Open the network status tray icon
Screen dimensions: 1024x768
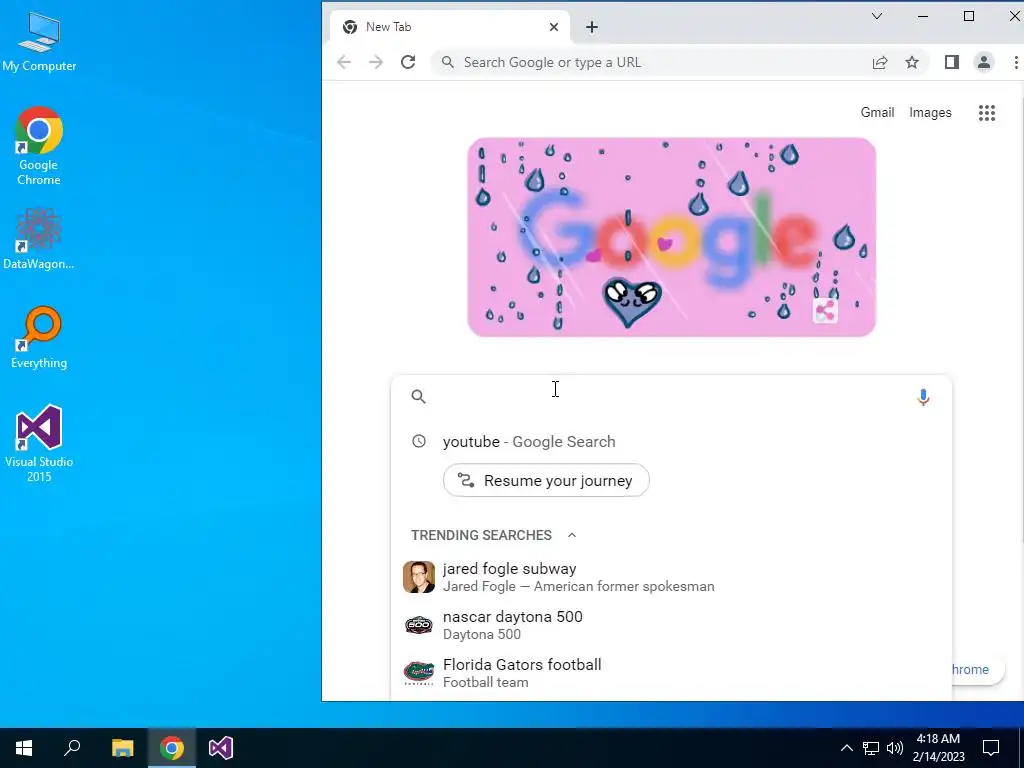click(871, 748)
